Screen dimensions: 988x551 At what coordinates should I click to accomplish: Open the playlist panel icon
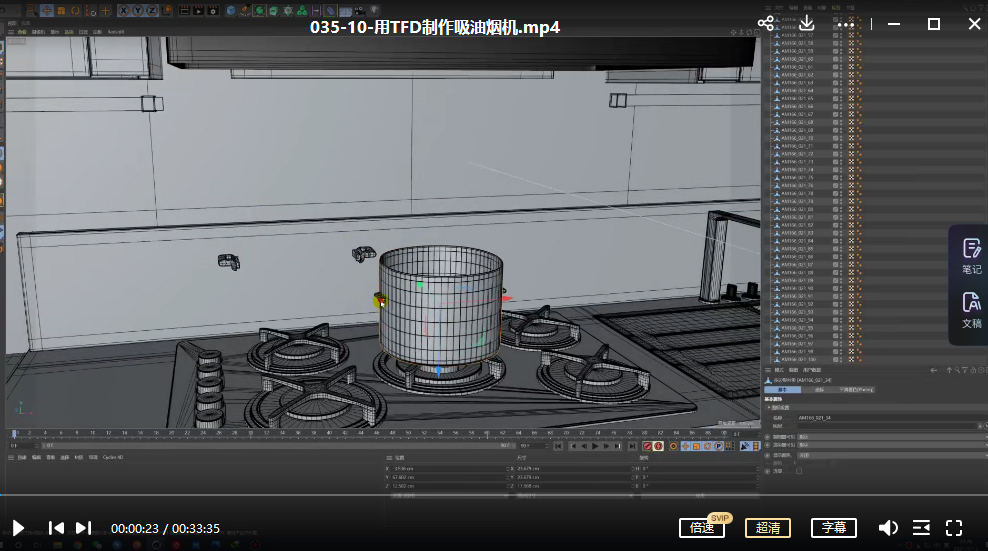coord(921,527)
